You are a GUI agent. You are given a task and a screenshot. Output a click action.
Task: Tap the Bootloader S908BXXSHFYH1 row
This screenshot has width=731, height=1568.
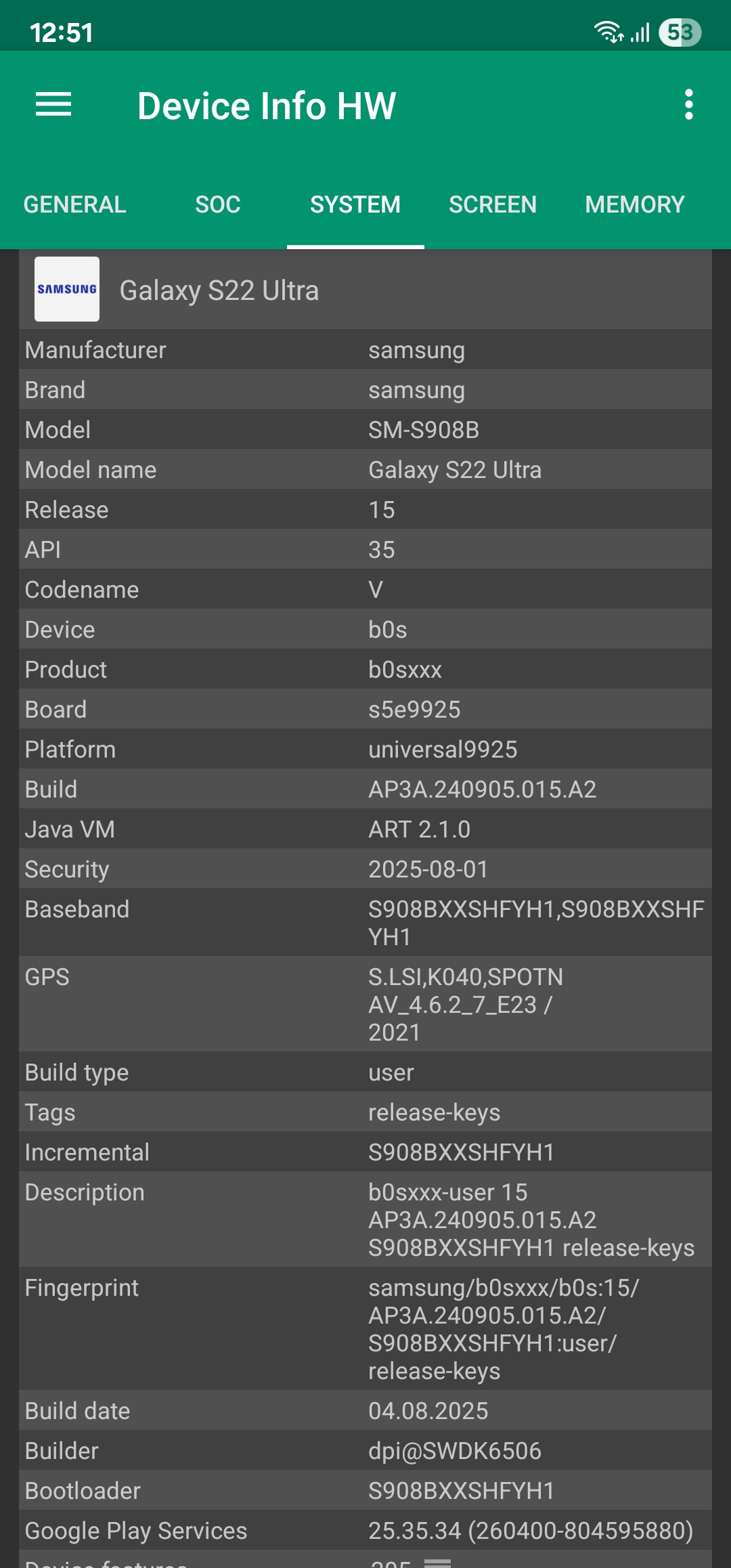(365, 1490)
